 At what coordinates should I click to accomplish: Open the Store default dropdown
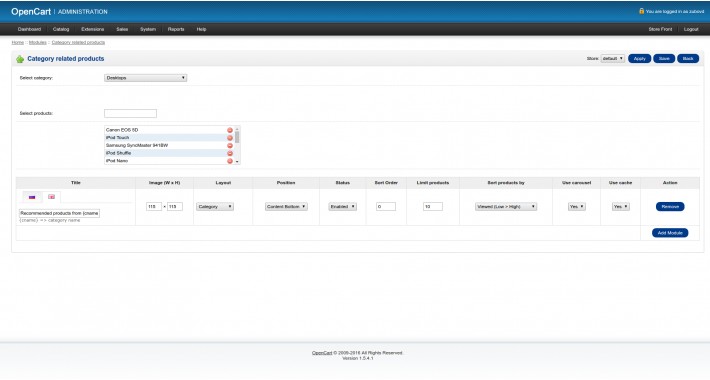tap(613, 58)
